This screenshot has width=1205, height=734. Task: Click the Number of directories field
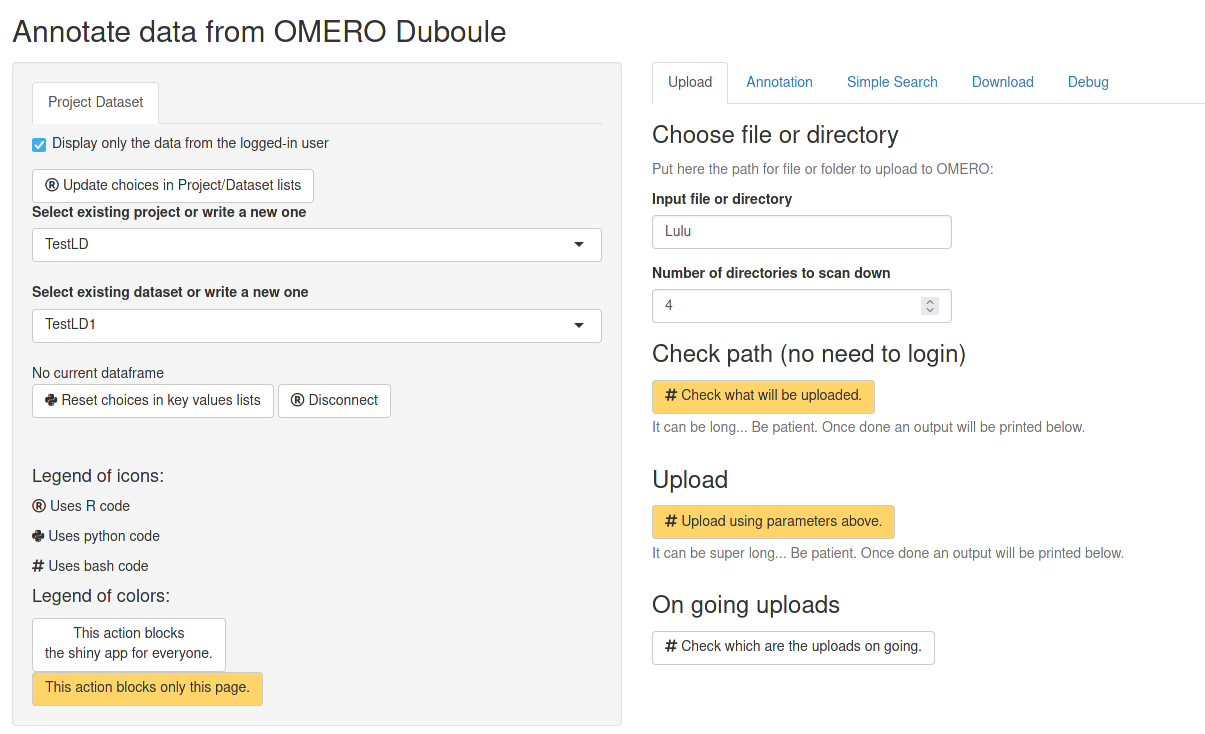tap(802, 305)
